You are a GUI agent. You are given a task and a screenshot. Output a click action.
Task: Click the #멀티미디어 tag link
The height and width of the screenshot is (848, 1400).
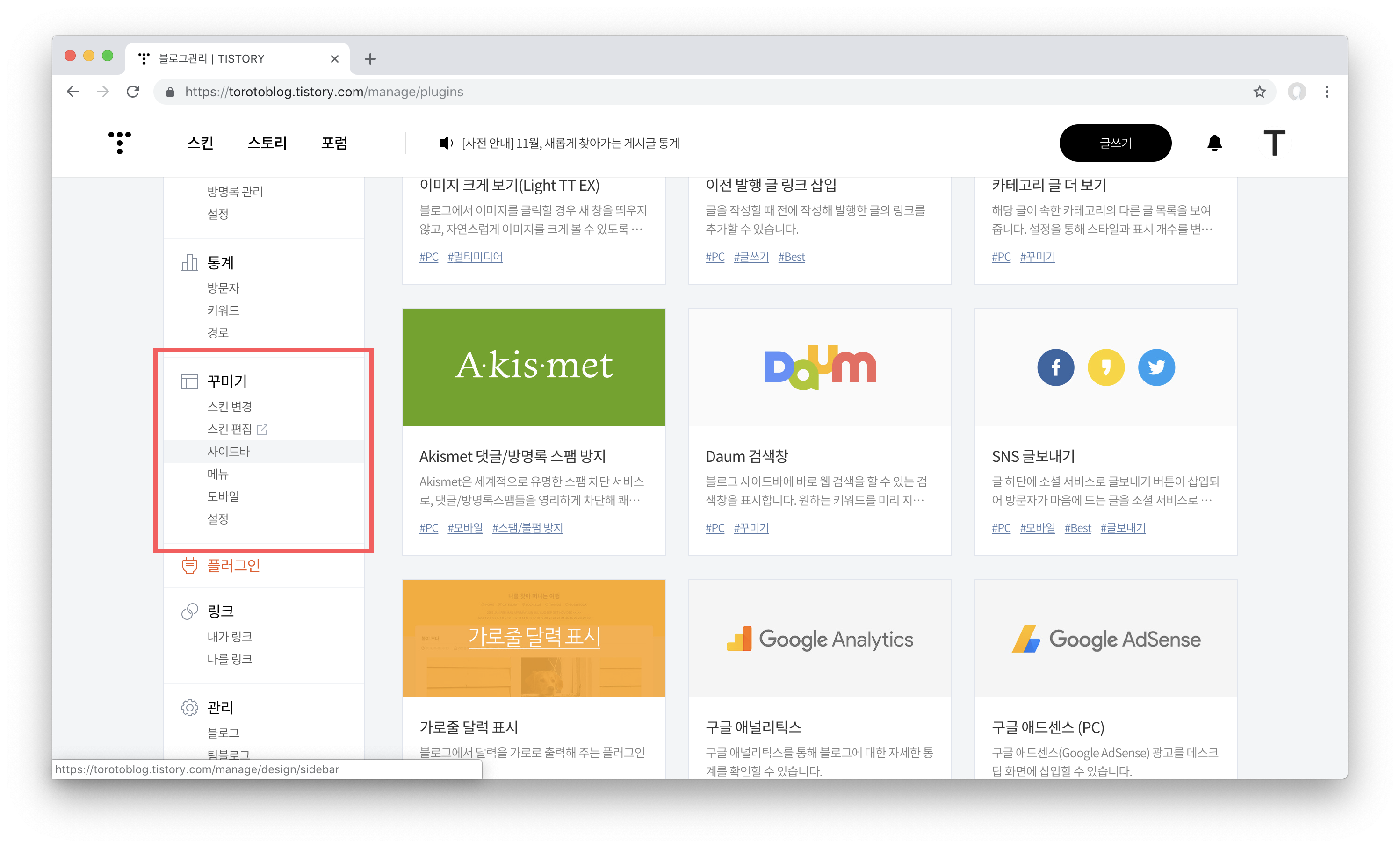point(475,257)
